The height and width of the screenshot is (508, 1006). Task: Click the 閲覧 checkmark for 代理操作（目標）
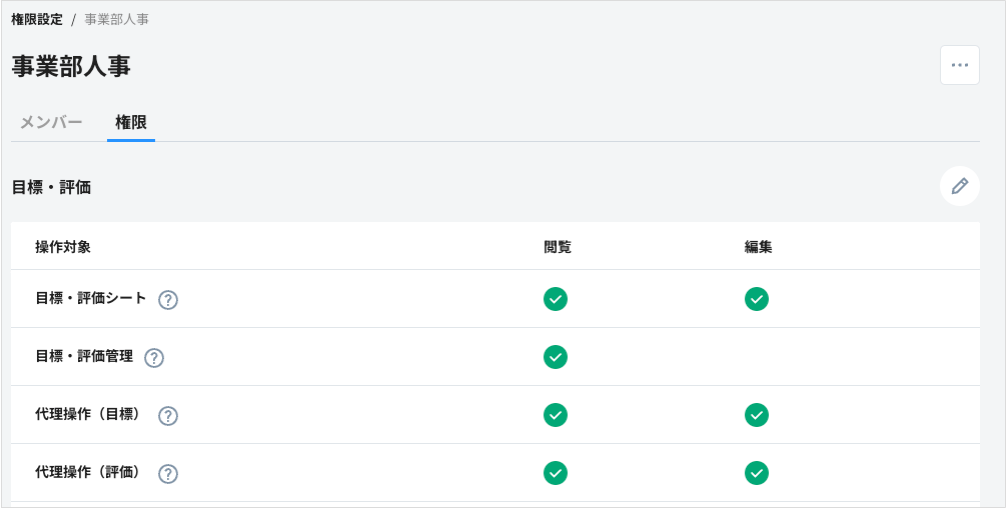pyautogui.click(x=555, y=415)
